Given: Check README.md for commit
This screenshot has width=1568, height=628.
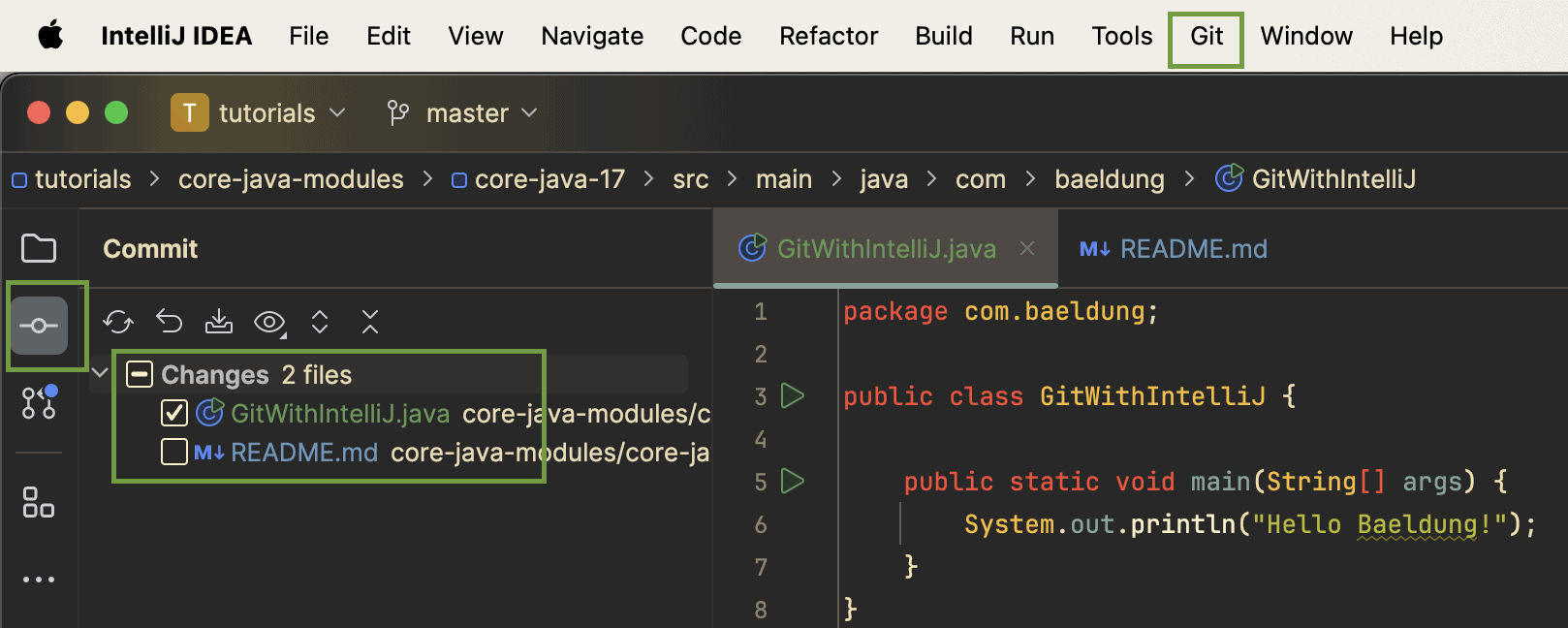Looking at the screenshot, I should point(174,452).
